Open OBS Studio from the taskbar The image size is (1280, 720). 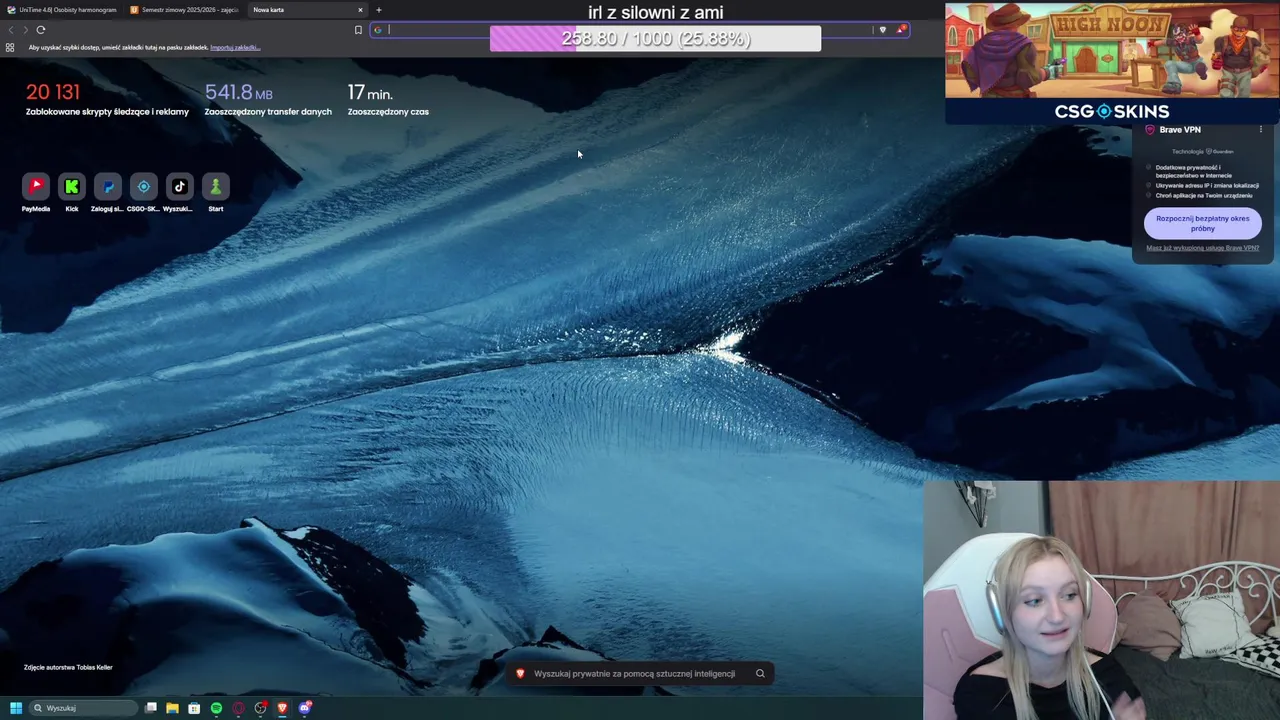[260, 708]
